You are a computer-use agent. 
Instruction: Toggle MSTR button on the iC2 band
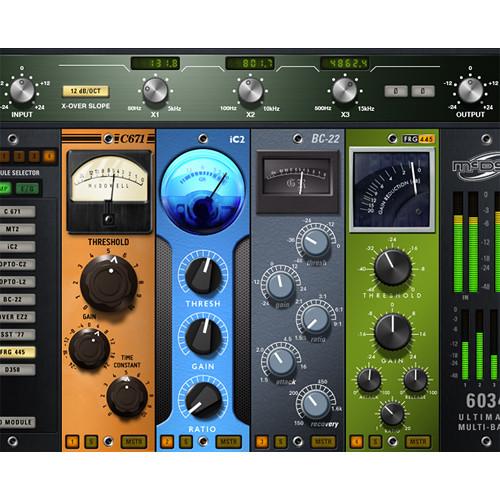[229, 442]
